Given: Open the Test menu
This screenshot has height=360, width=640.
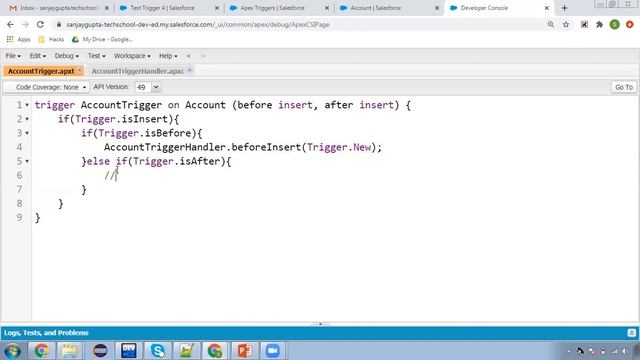Looking at the screenshot, I should click(x=96, y=56).
